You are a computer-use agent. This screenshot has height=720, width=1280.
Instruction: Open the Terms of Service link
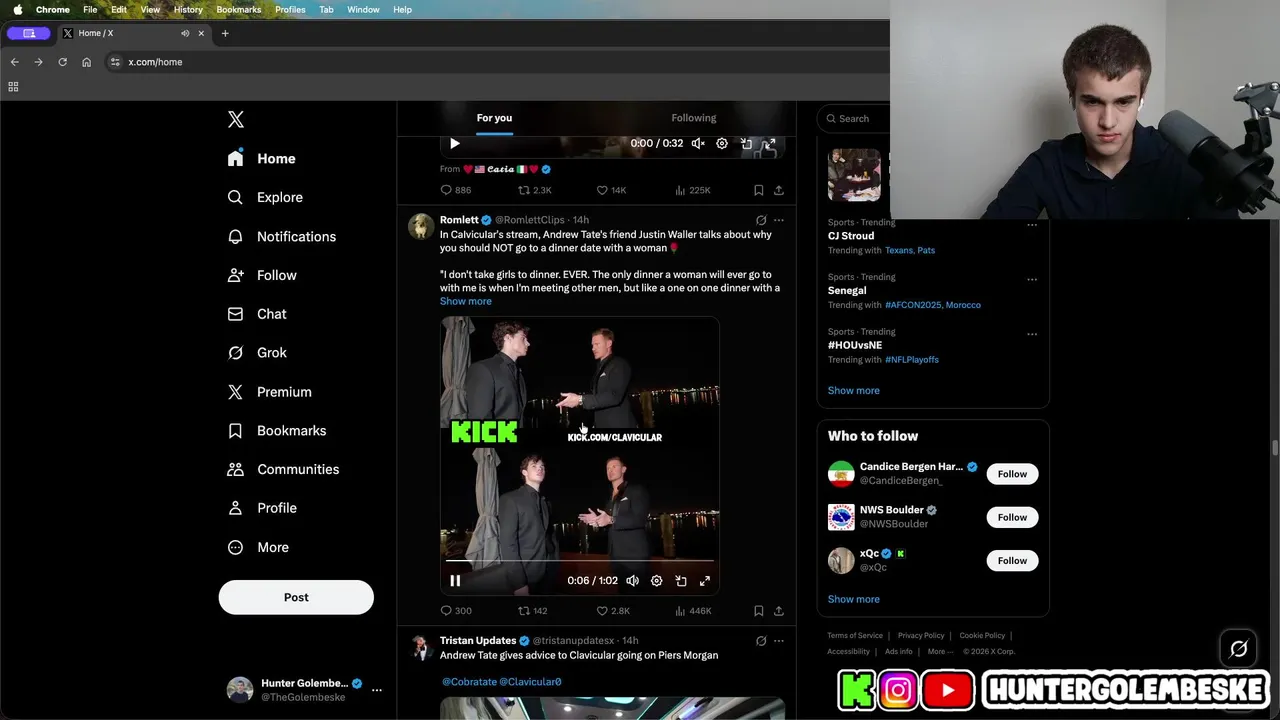pos(855,635)
